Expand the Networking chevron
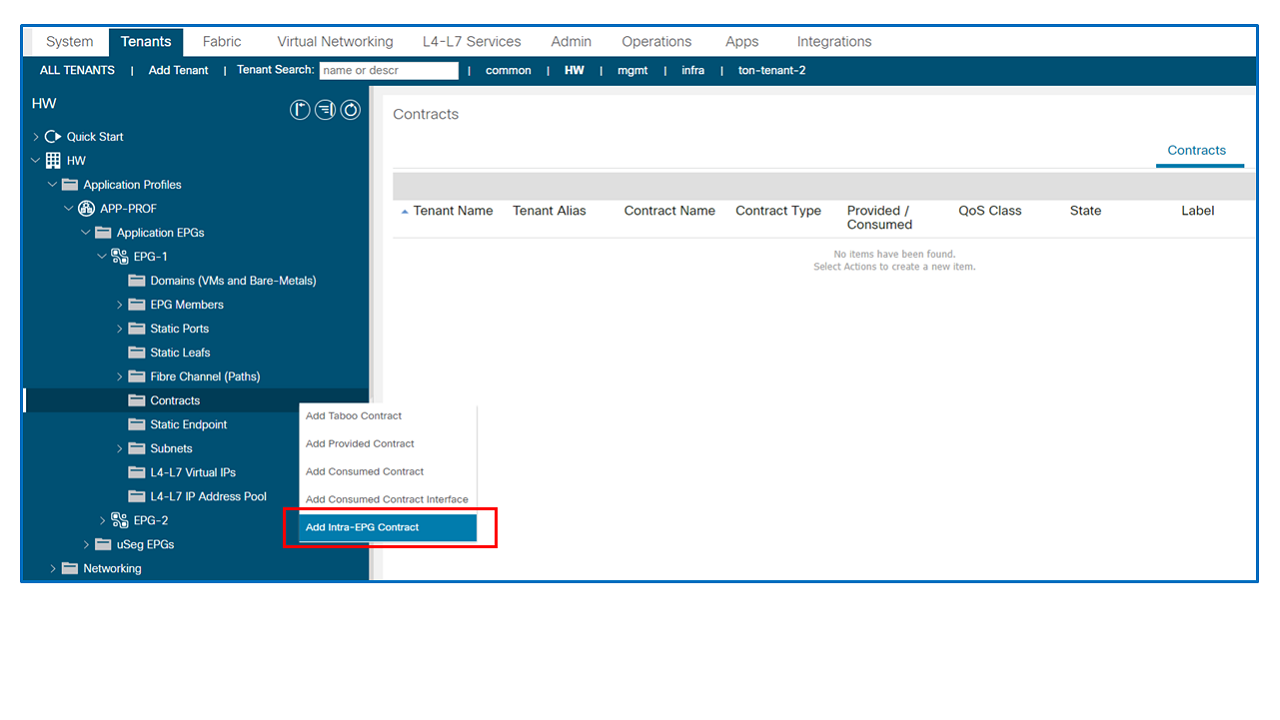Image resolution: width=1280 pixels, height=720 pixels. (x=53, y=569)
